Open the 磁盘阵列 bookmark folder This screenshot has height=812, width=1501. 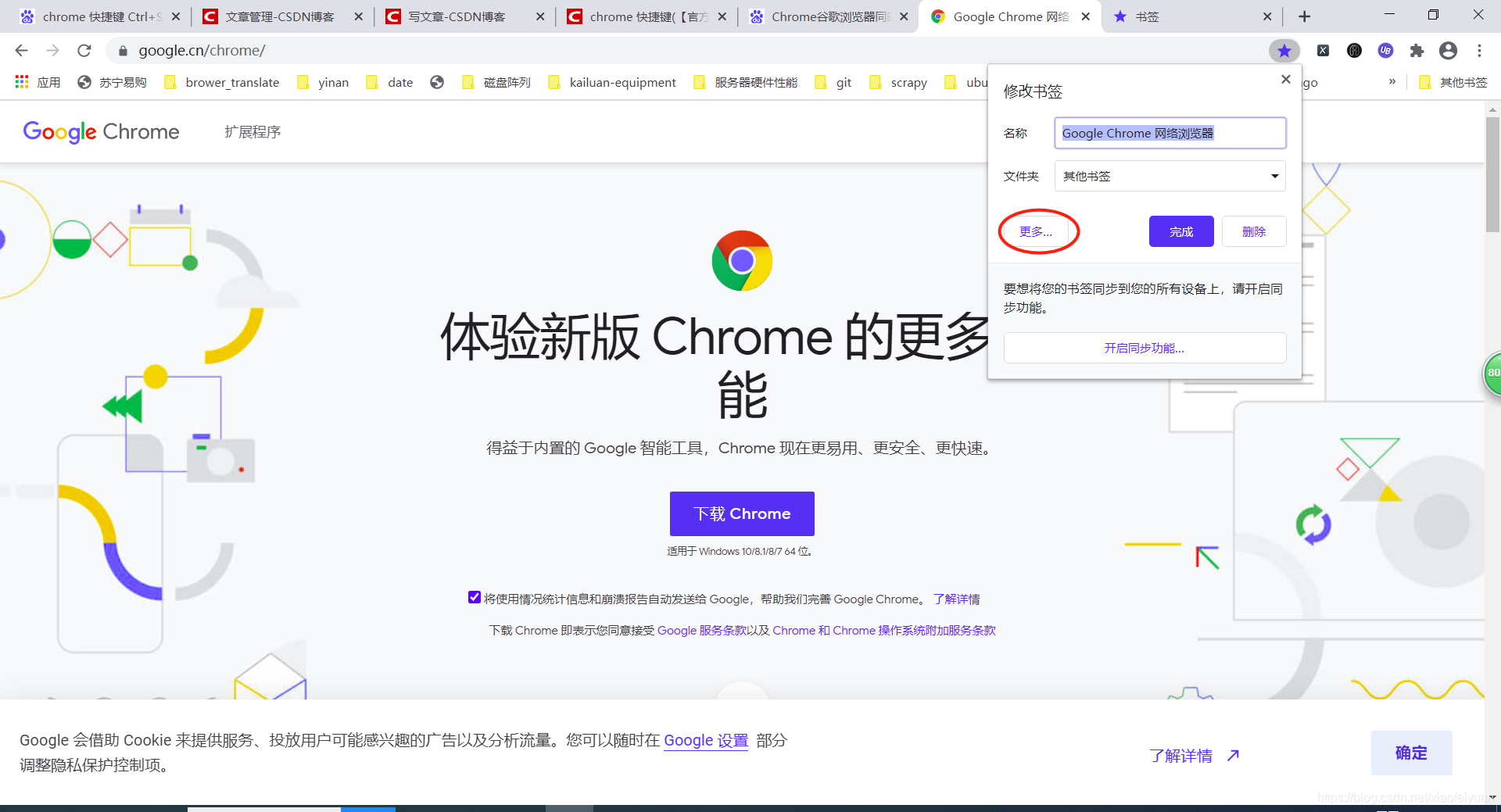(496, 82)
